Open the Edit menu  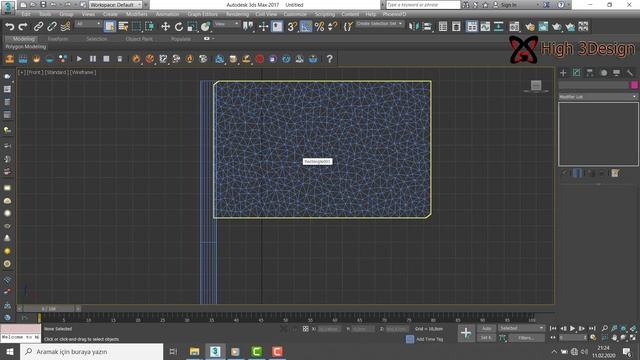pos(26,14)
